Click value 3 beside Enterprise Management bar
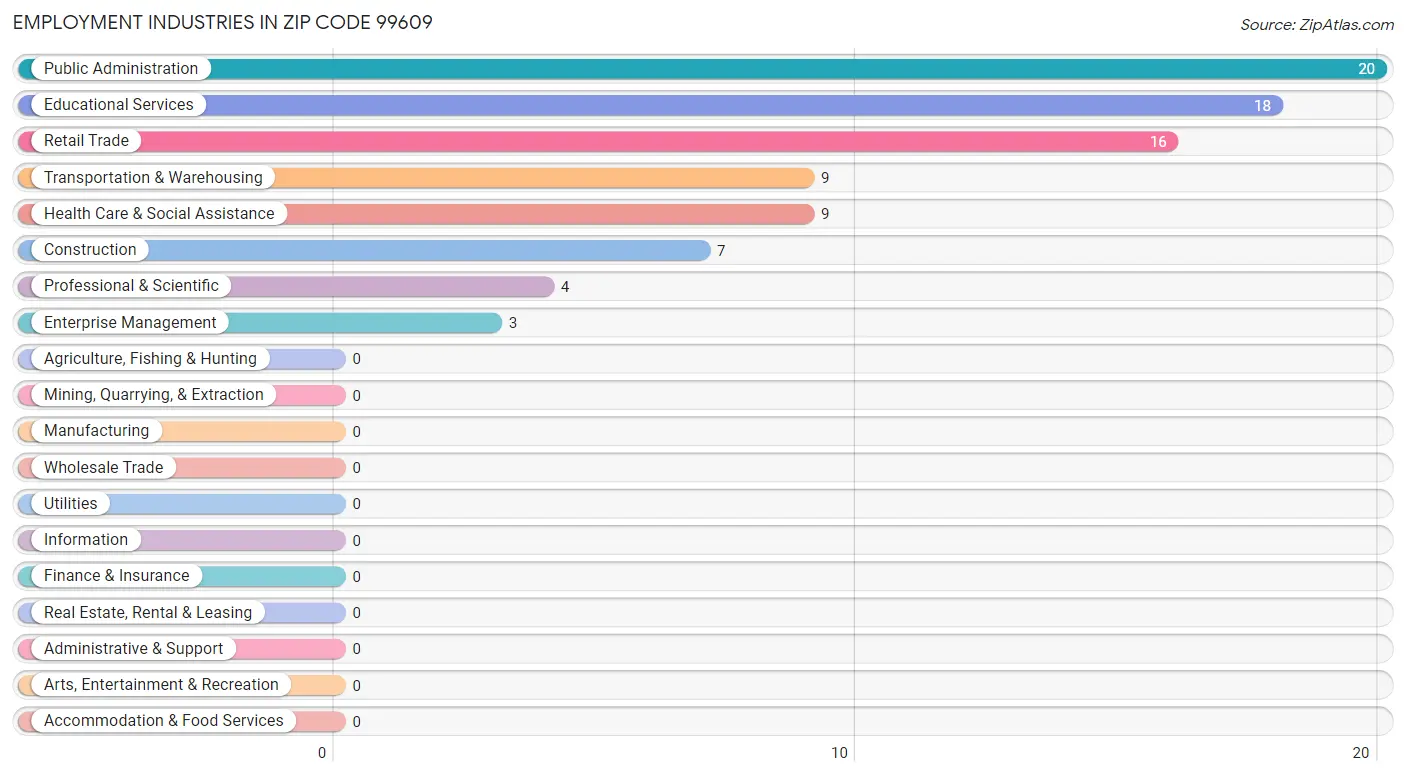The height and width of the screenshot is (776, 1406). (x=513, y=324)
